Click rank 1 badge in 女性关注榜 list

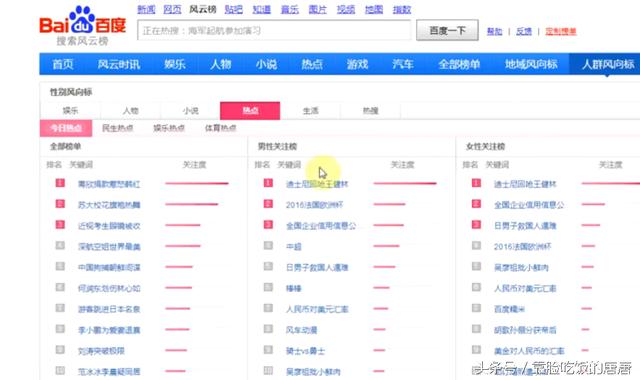pyautogui.click(x=476, y=183)
